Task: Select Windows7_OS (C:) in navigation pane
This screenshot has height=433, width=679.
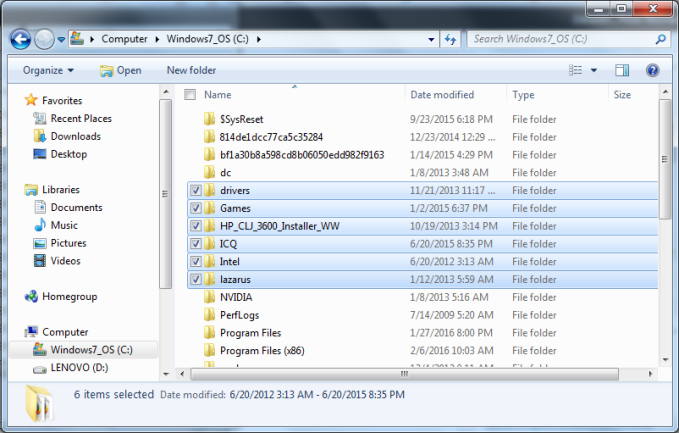Action: (x=91, y=349)
